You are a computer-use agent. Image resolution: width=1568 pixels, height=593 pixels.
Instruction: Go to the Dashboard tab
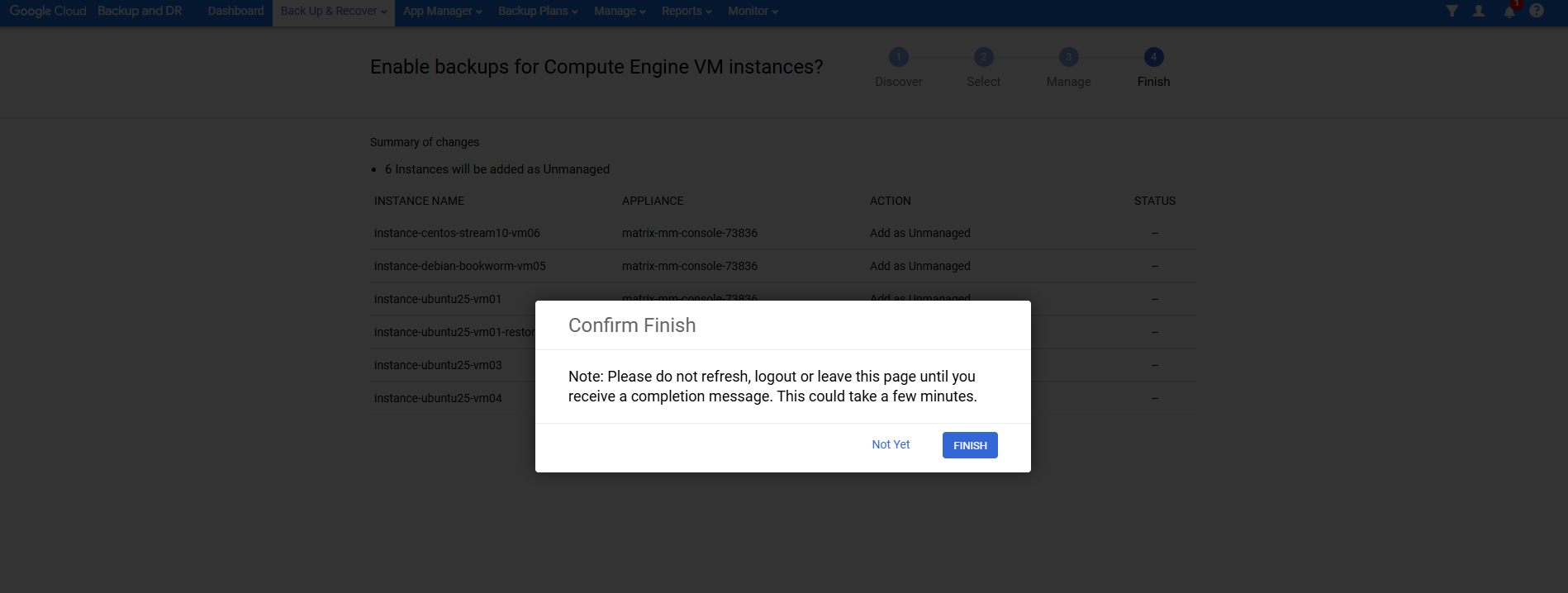pyautogui.click(x=235, y=12)
